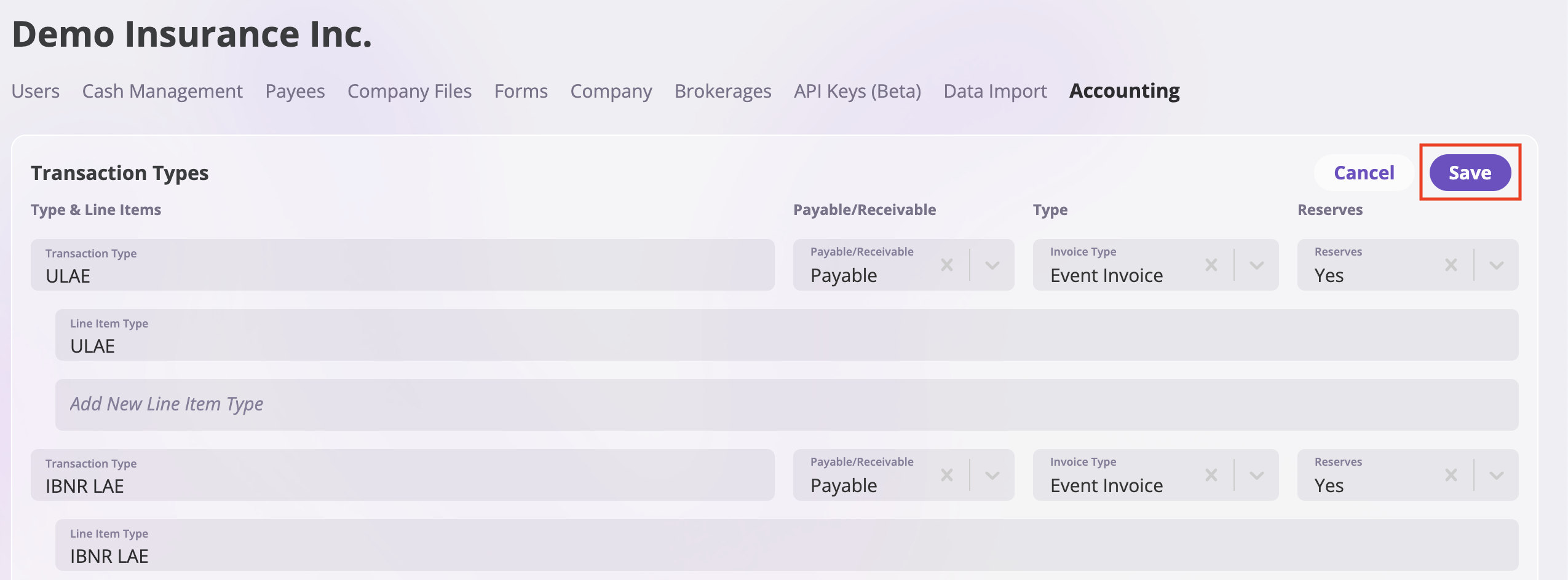Go to the API Keys (Beta) tab
Viewport: 1568px width, 580px height.
pyautogui.click(x=857, y=91)
